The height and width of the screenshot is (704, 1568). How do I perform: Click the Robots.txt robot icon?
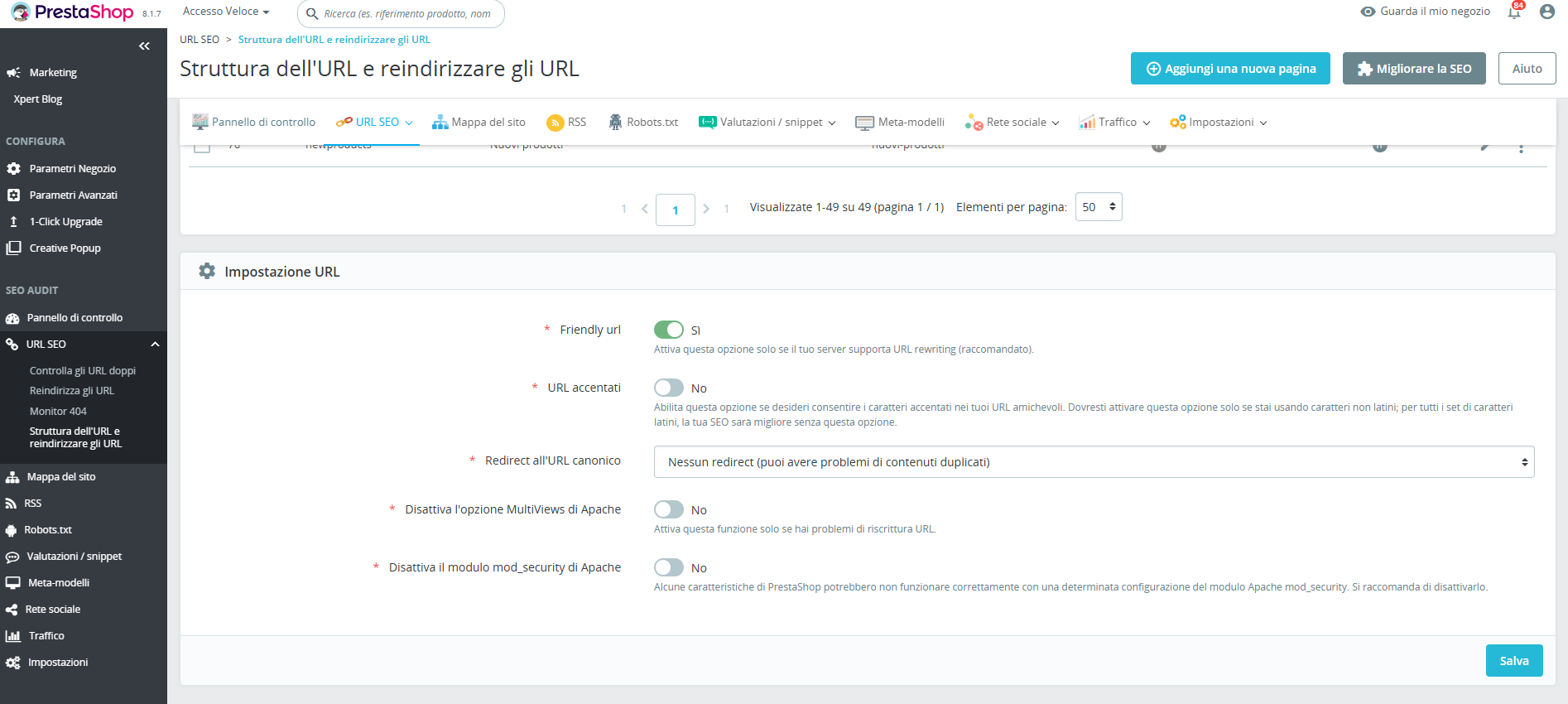click(x=615, y=123)
